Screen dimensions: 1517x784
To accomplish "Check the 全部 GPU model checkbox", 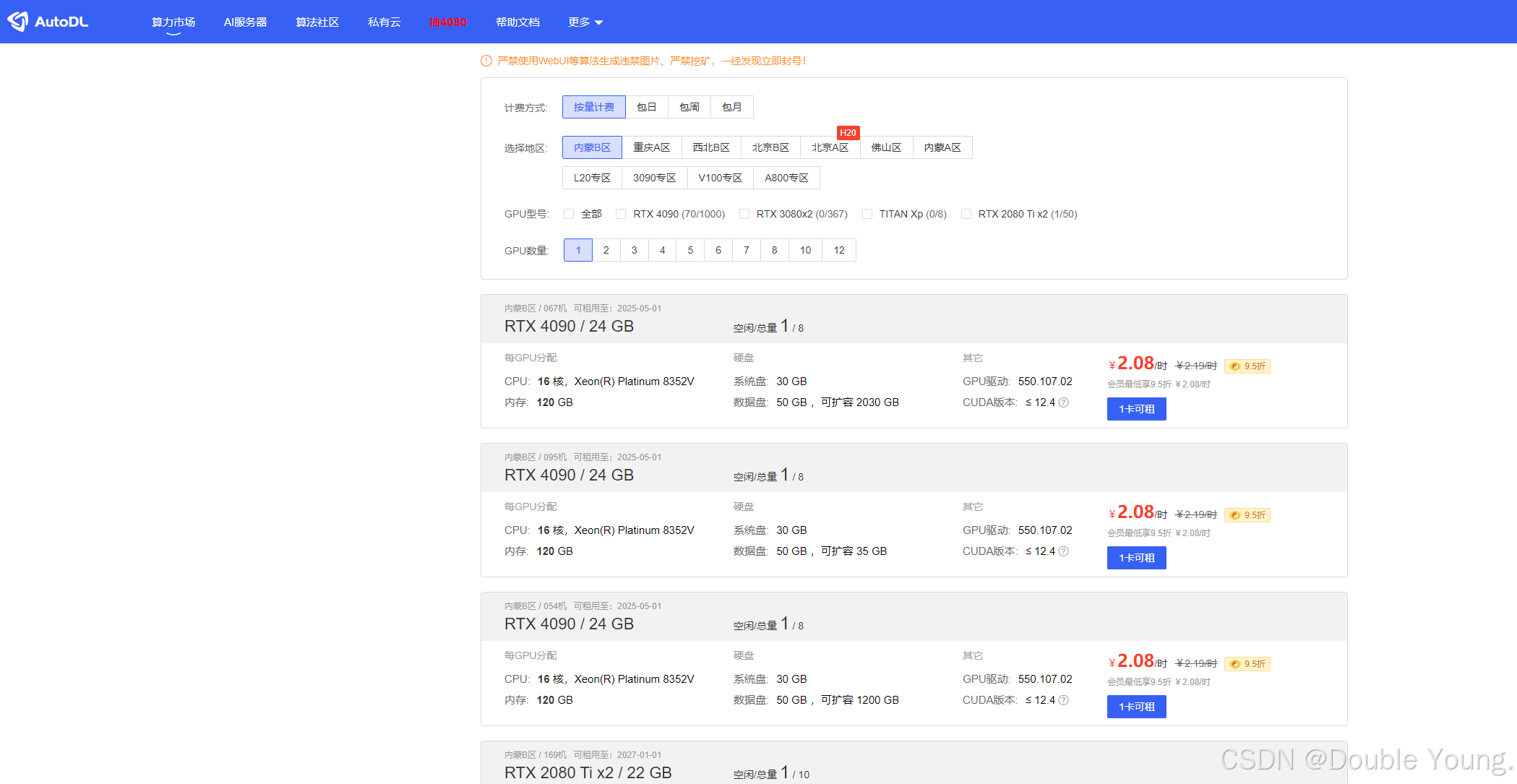I will (569, 214).
